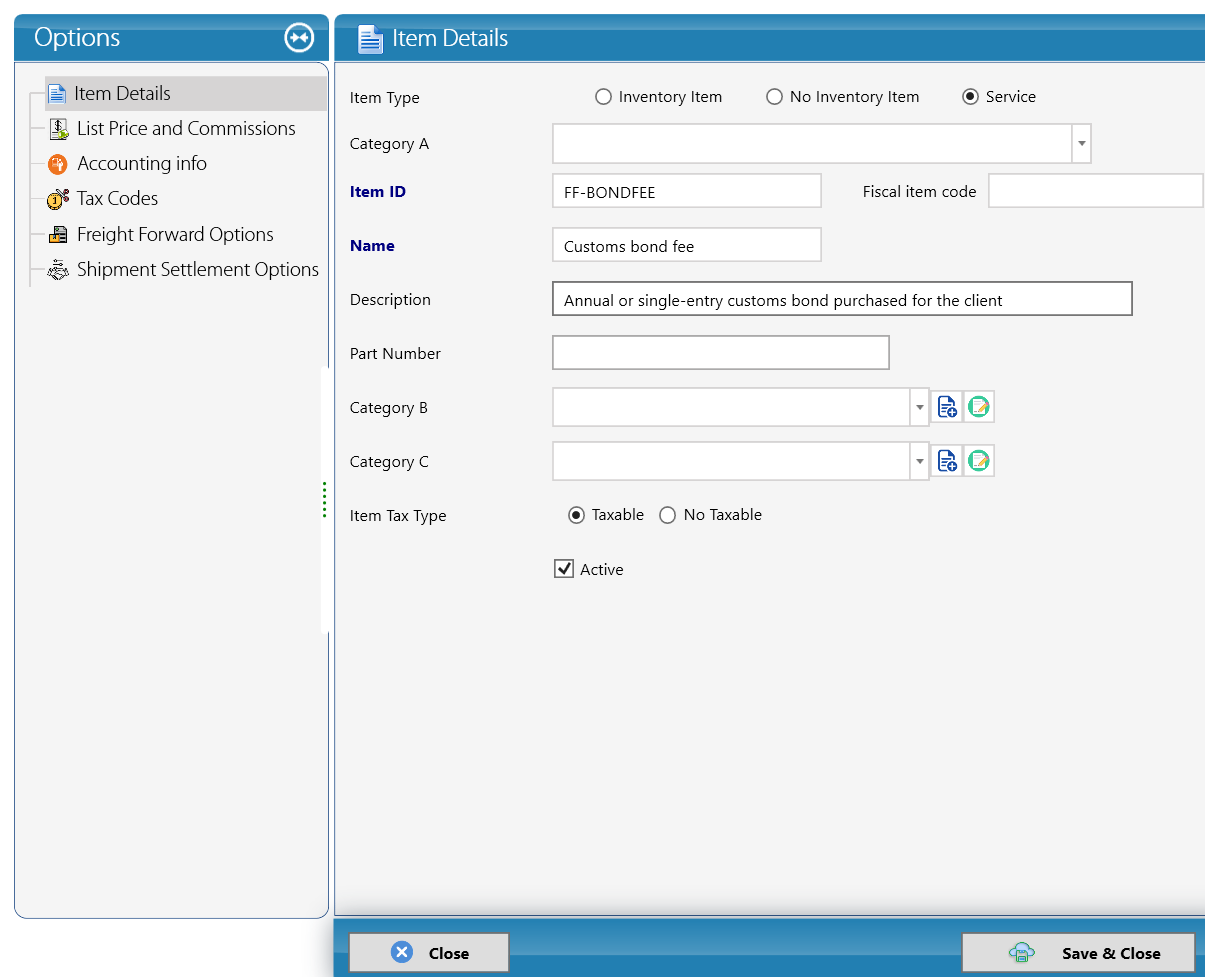
Task: Click the edit icon beside Category B
Action: click(x=979, y=407)
